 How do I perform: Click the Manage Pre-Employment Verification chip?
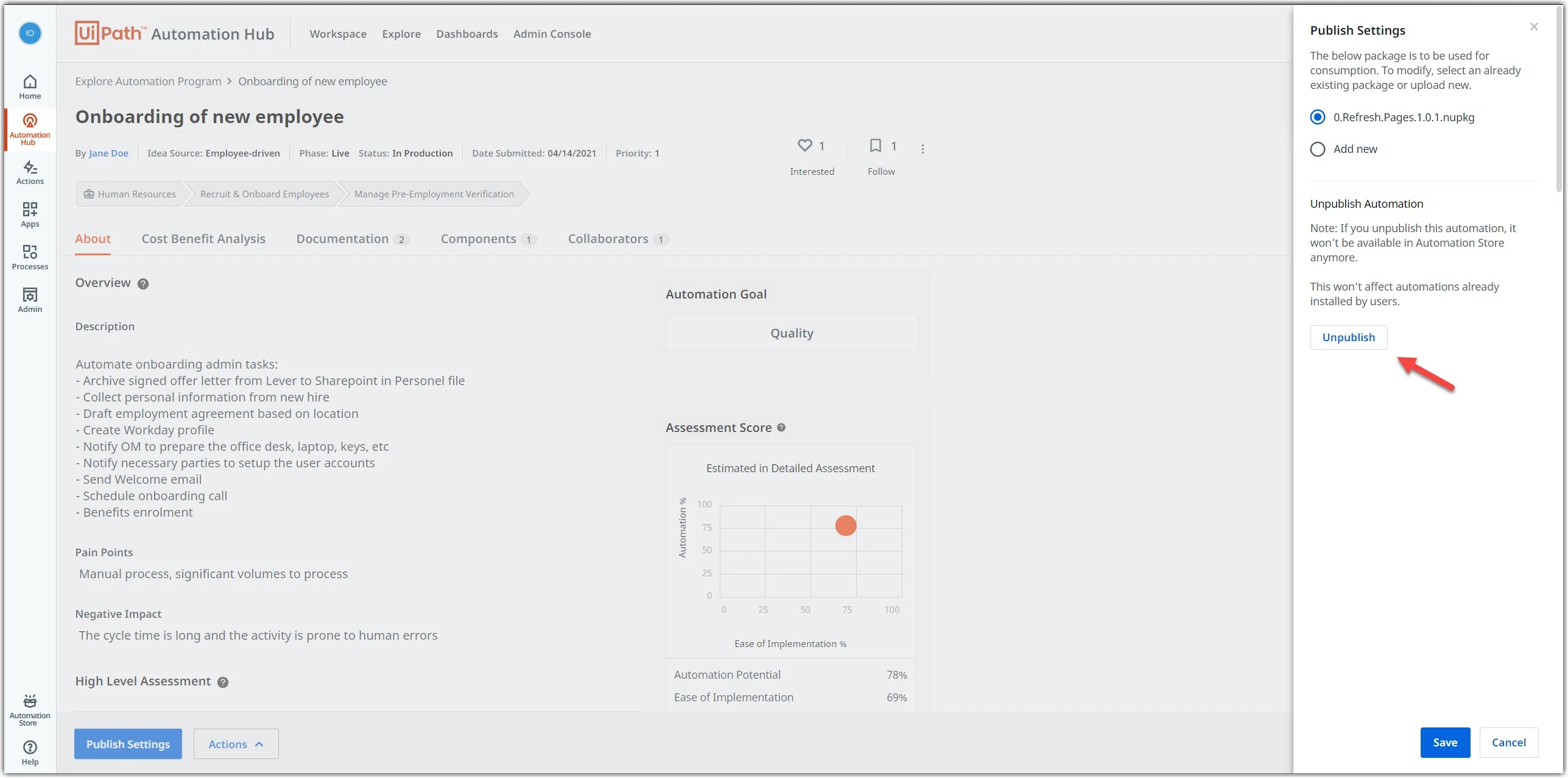434,194
